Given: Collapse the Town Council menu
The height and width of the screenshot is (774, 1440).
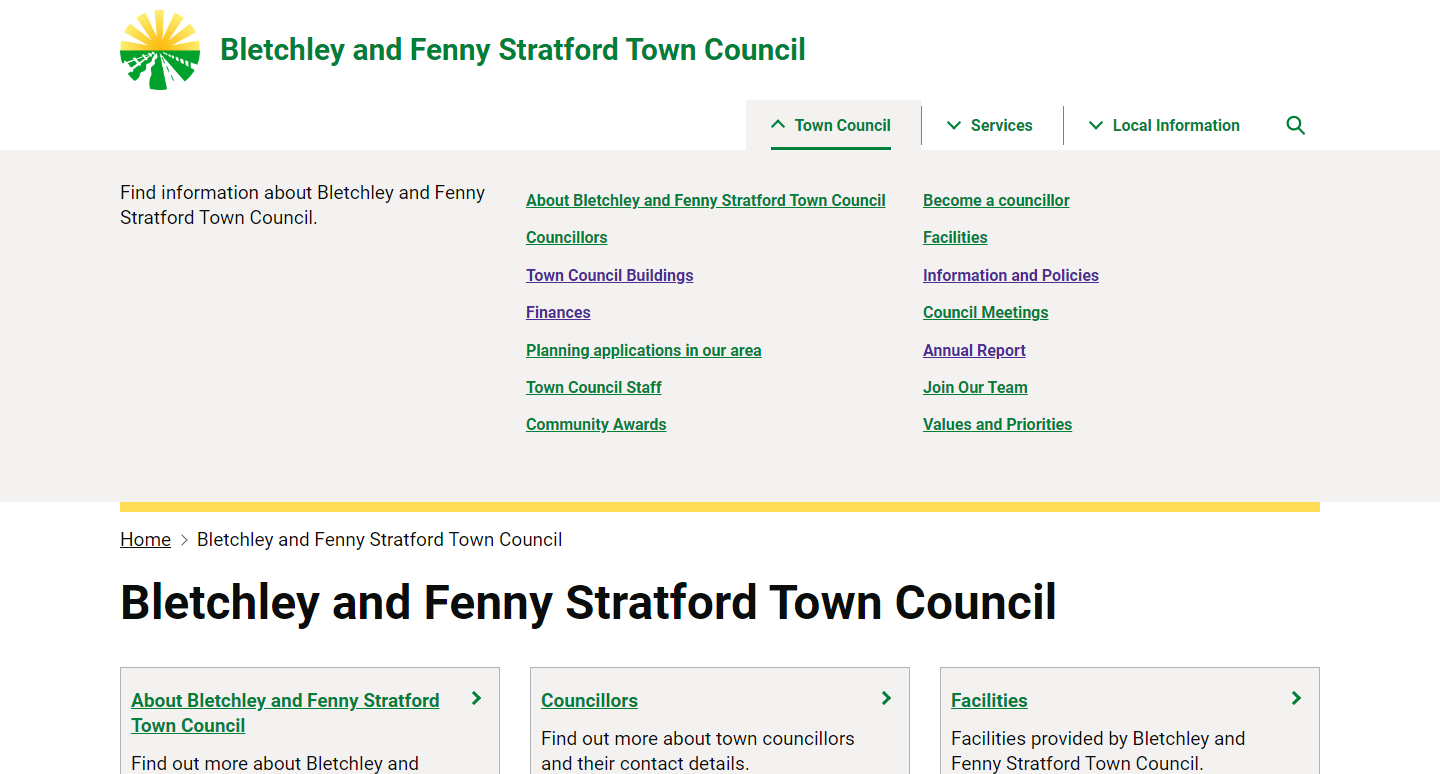Looking at the screenshot, I should point(831,125).
